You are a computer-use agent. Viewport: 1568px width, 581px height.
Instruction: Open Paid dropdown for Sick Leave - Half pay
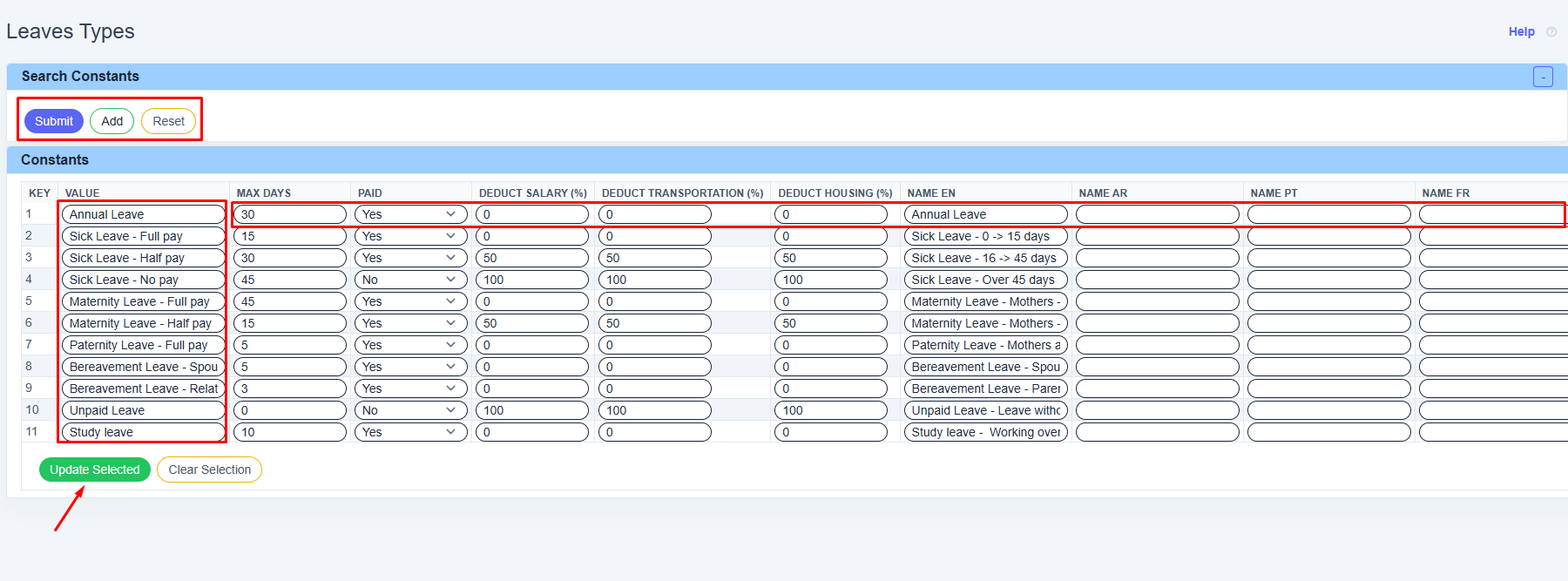pyautogui.click(x=411, y=258)
